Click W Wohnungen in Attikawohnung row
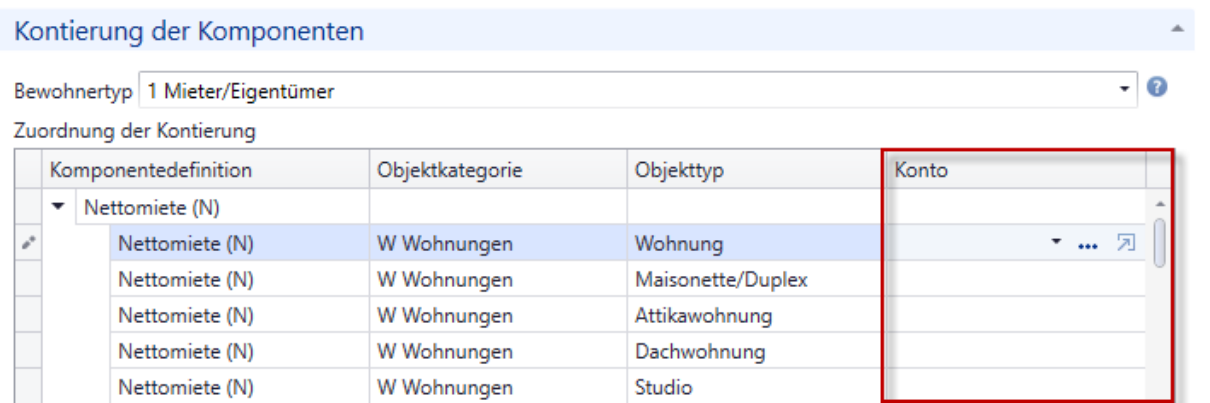The height and width of the screenshot is (403, 1210). pos(498,316)
